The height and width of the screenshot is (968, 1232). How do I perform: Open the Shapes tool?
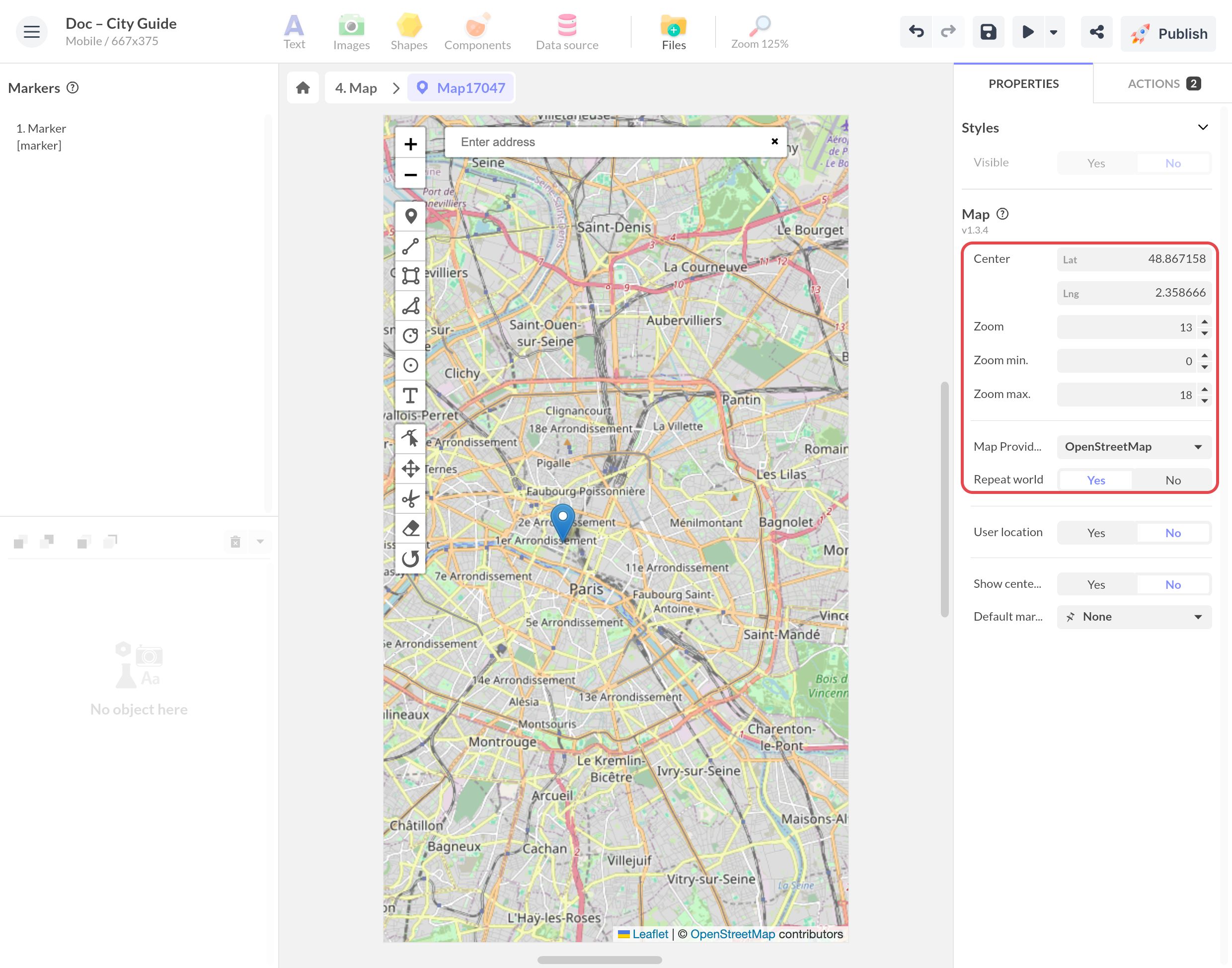pos(408,32)
